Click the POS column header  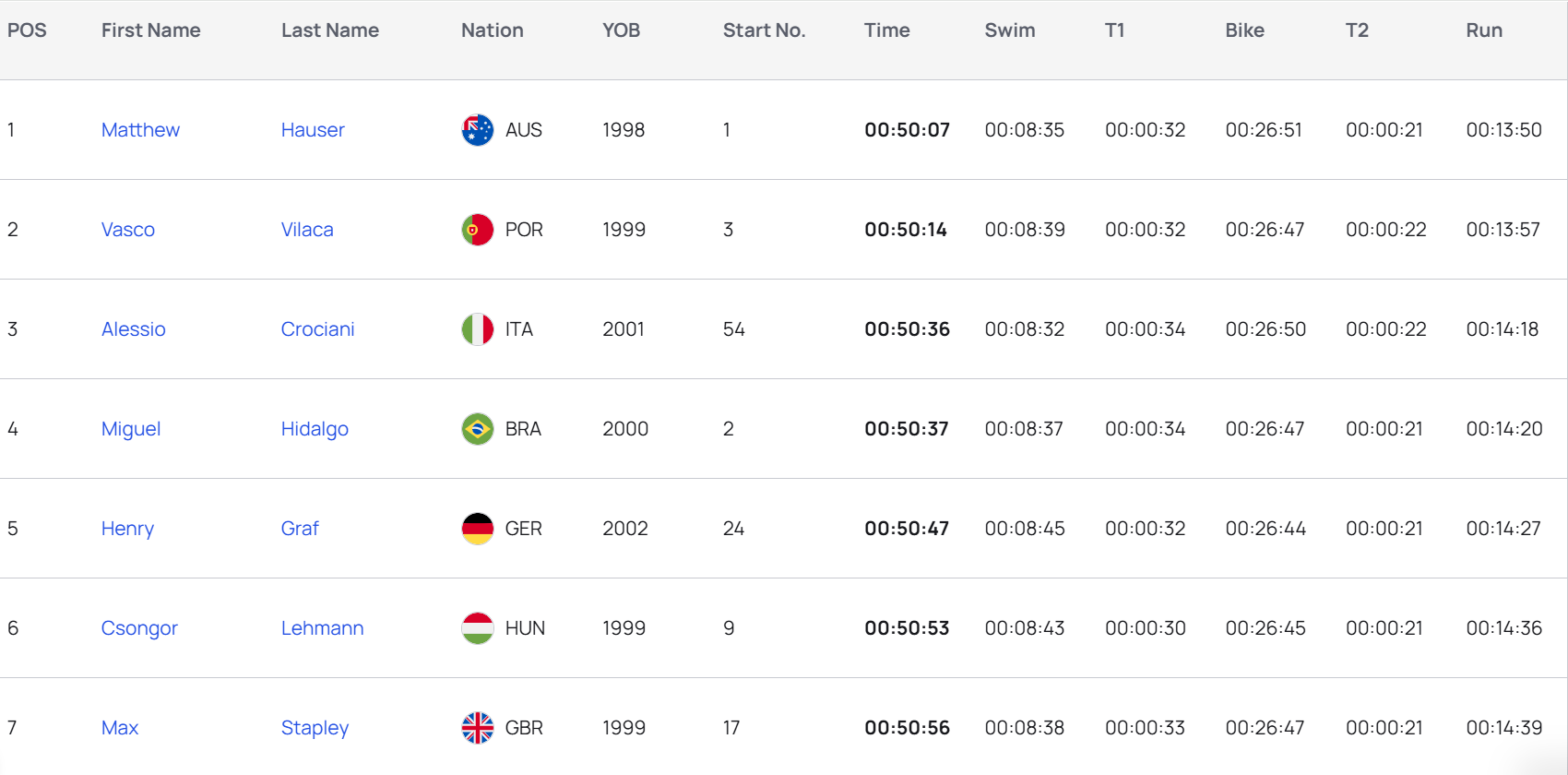[27, 30]
